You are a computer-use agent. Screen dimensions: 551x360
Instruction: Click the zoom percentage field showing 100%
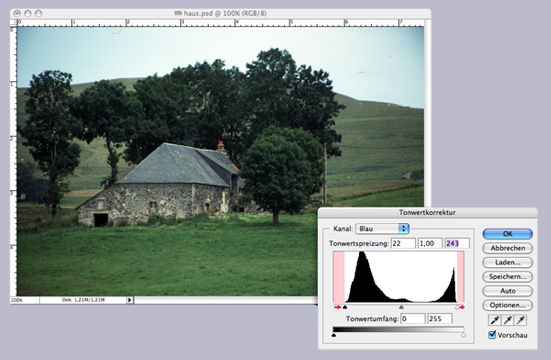25,300
